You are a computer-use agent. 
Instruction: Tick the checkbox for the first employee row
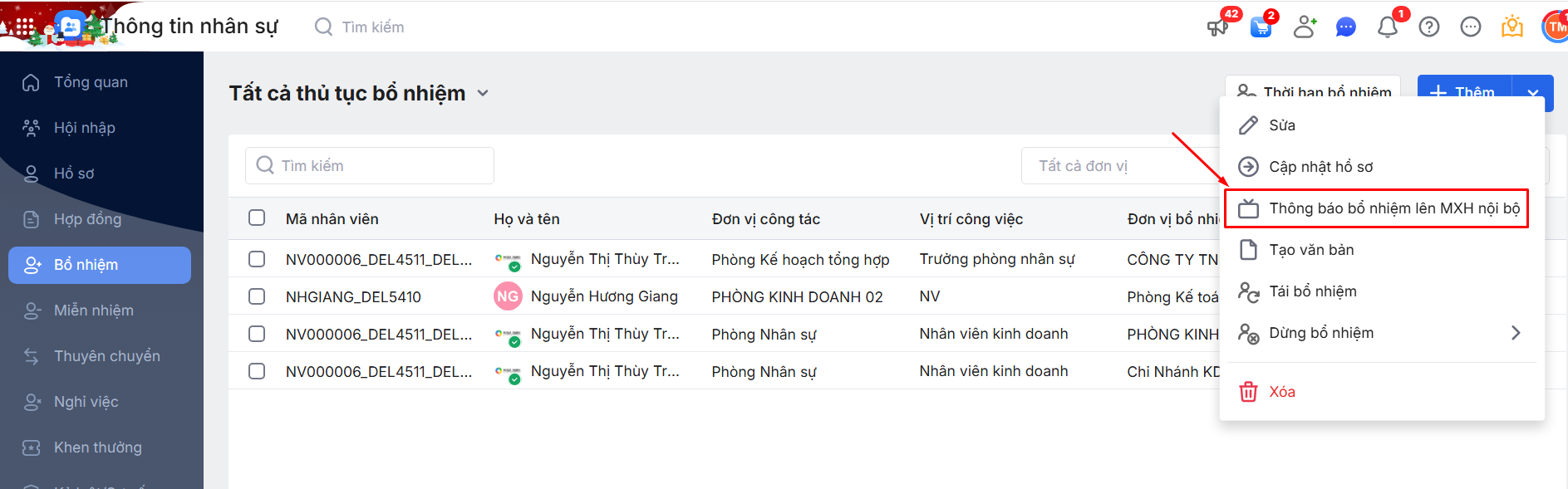(x=257, y=259)
